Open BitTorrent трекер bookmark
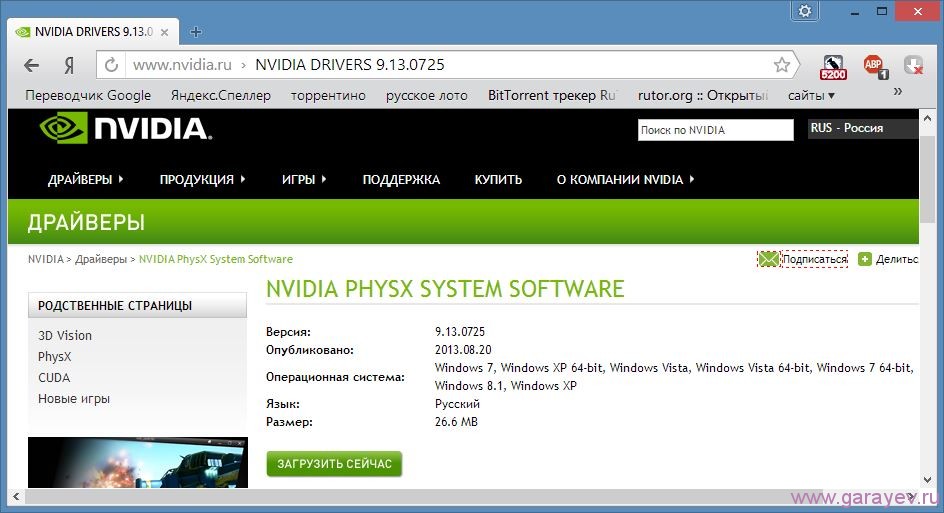Image resolution: width=944 pixels, height=513 pixels. pos(552,96)
